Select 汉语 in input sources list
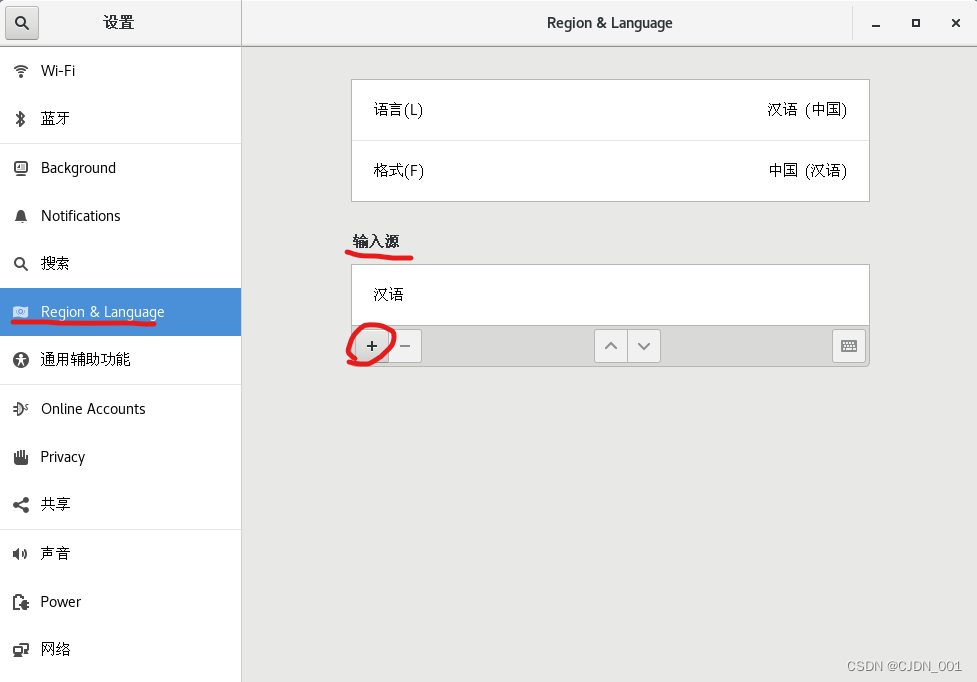Screen dimensions: 977x682 click(x=610, y=295)
